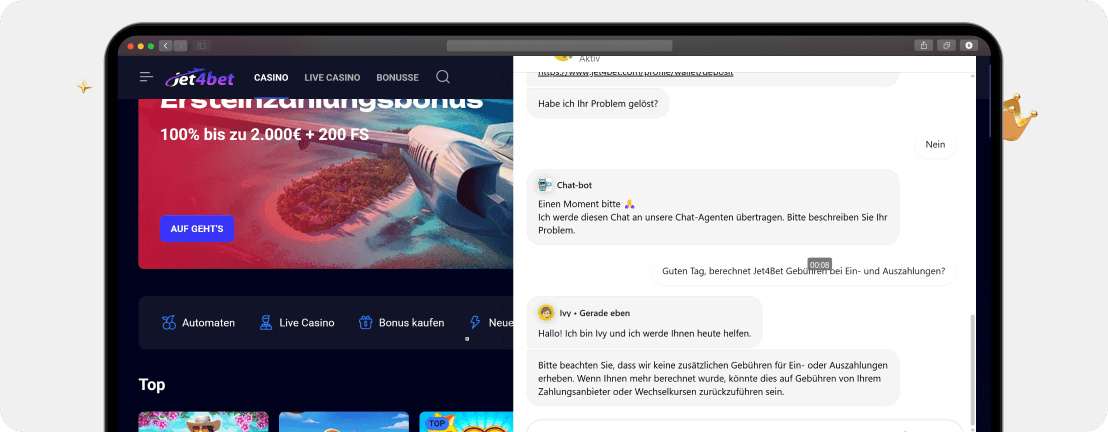Click the AUF GEHT'S button
The height and width of the screenshot is (432, 1108).
click(x=196, y=228)
